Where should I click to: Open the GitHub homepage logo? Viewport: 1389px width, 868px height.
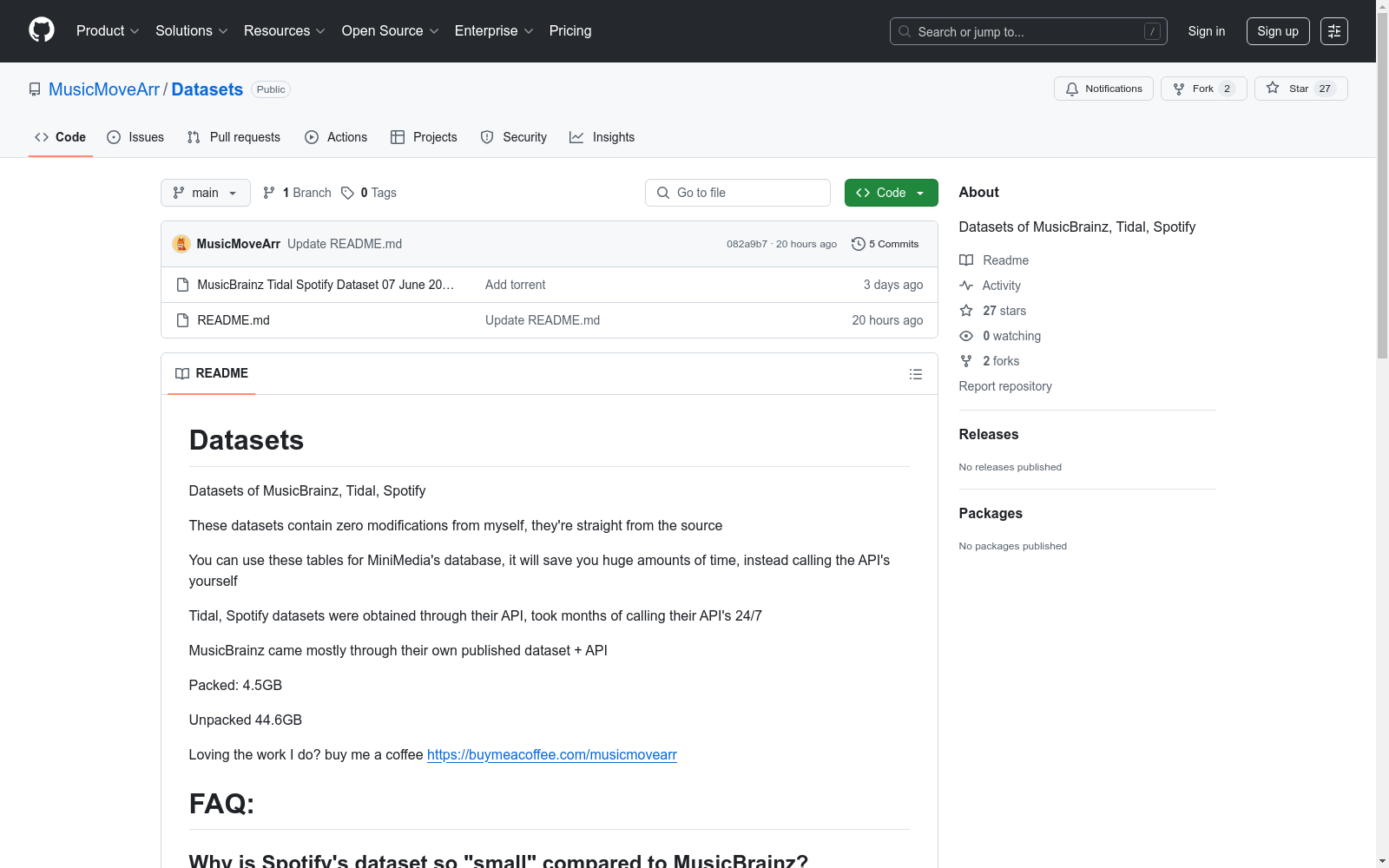click(x=42, y=30)
